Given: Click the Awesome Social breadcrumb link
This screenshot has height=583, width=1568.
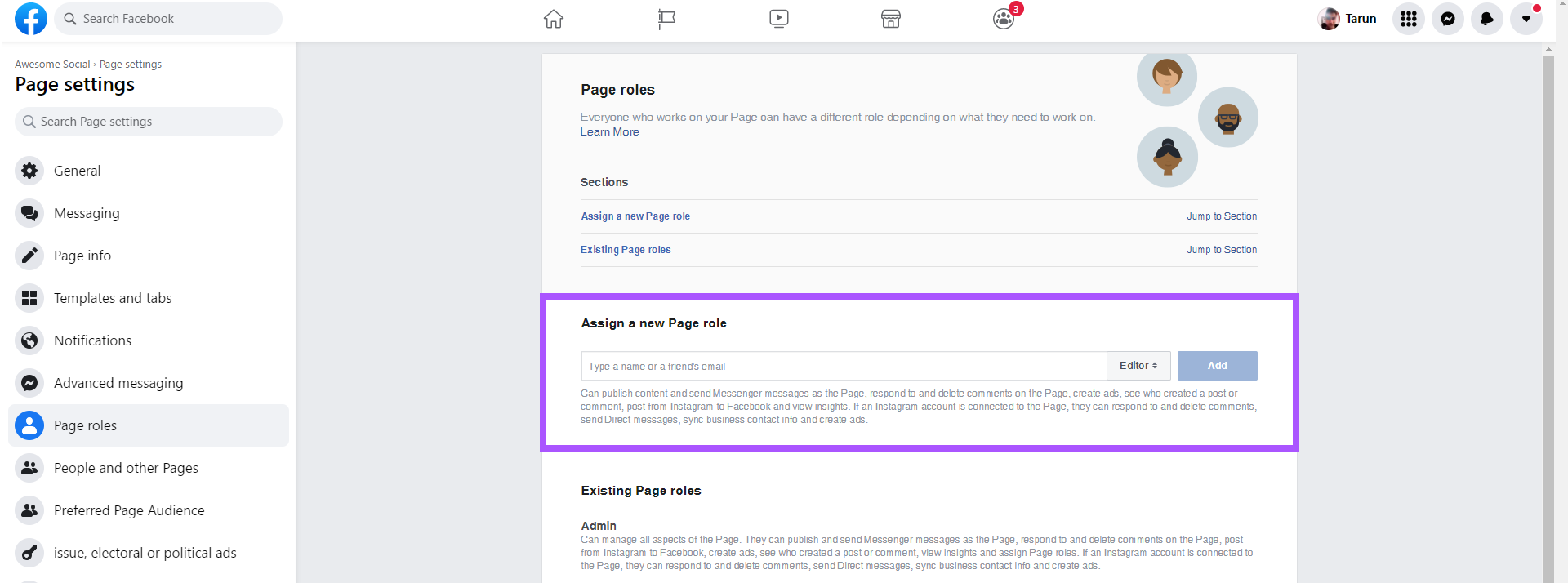Looking at the screenshot, I should (x=52, y=65).
